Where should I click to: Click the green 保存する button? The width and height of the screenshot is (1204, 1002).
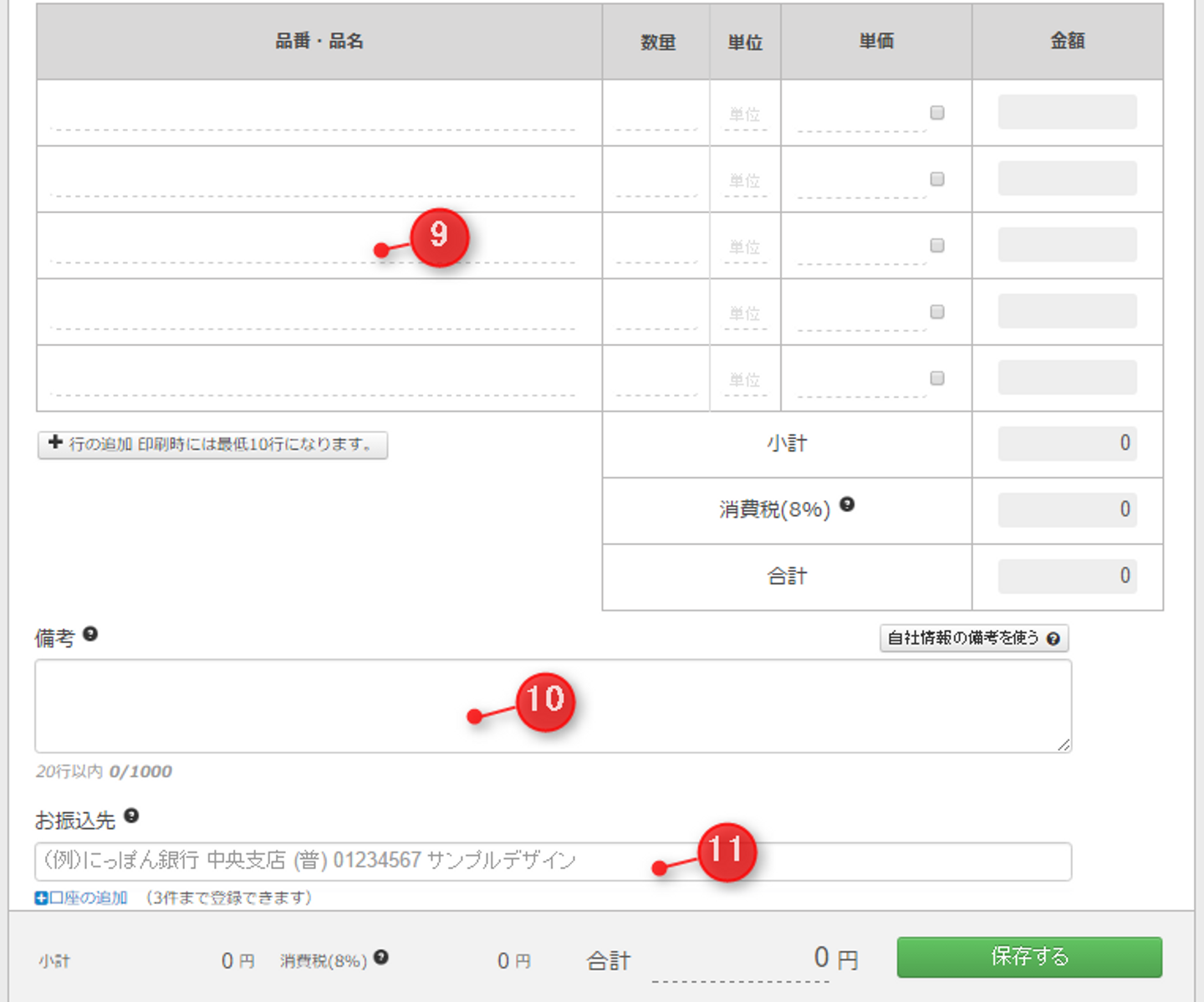pyautogui.click(x=1029, y=957)
